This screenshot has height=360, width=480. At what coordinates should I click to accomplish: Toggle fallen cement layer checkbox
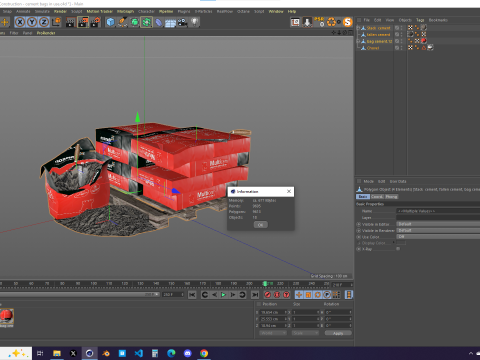(x=397, y=35)
